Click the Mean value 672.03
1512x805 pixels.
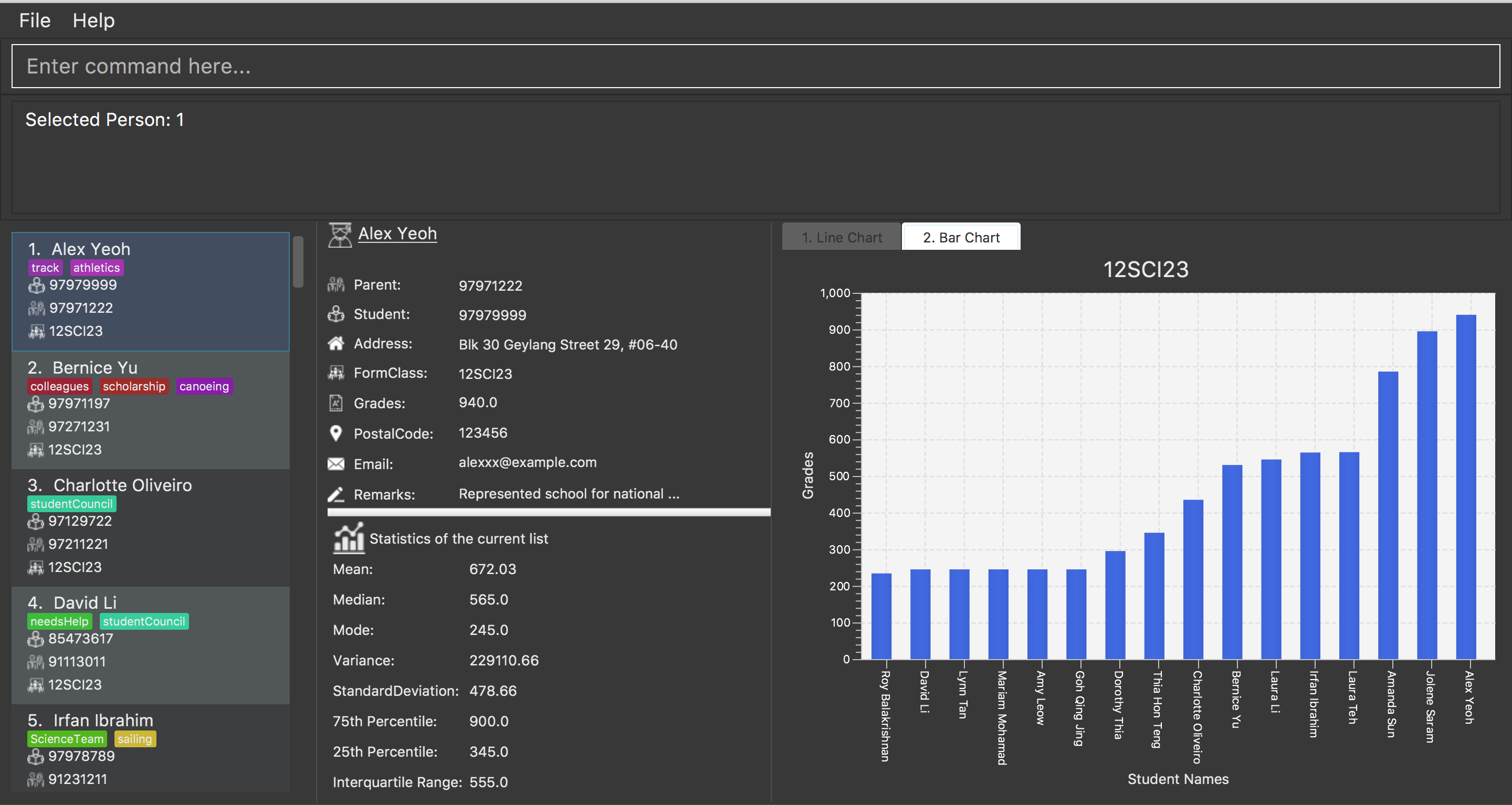pos(492,569)
